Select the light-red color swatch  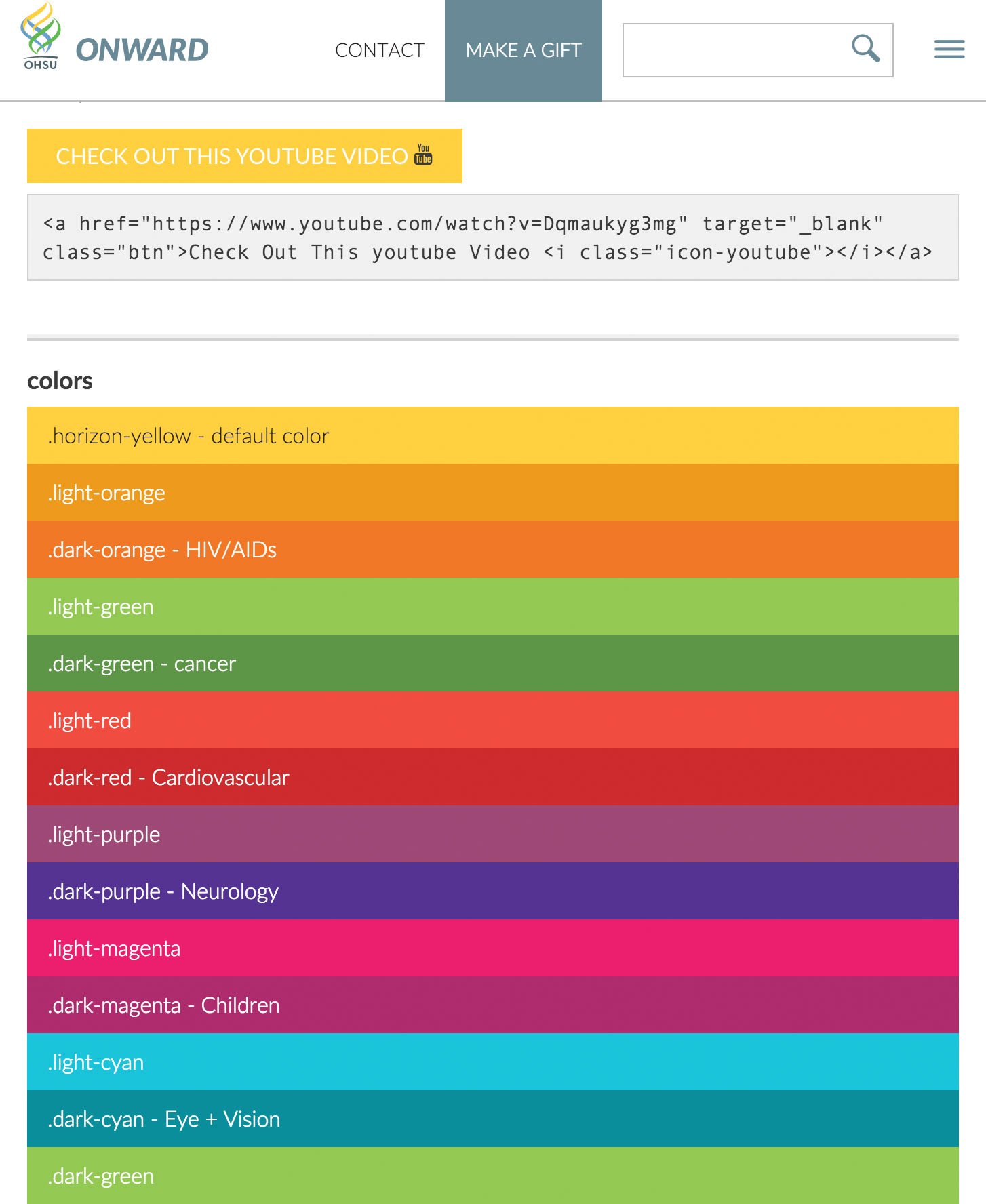492,720
